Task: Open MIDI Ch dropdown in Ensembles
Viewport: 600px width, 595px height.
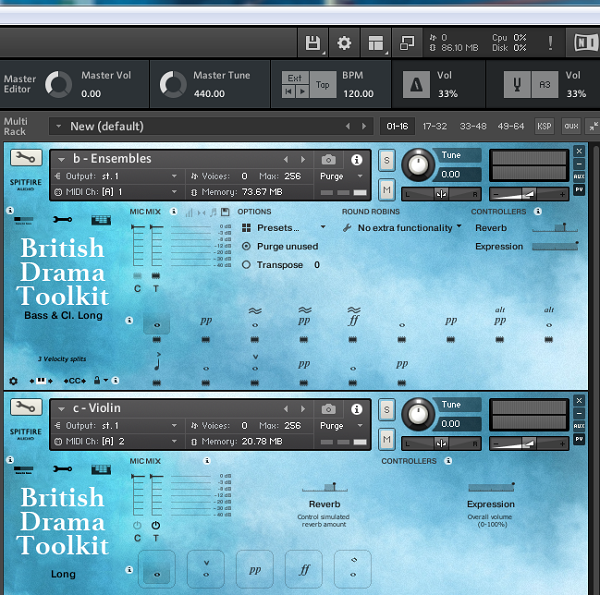Action: (x=116, y=192)
